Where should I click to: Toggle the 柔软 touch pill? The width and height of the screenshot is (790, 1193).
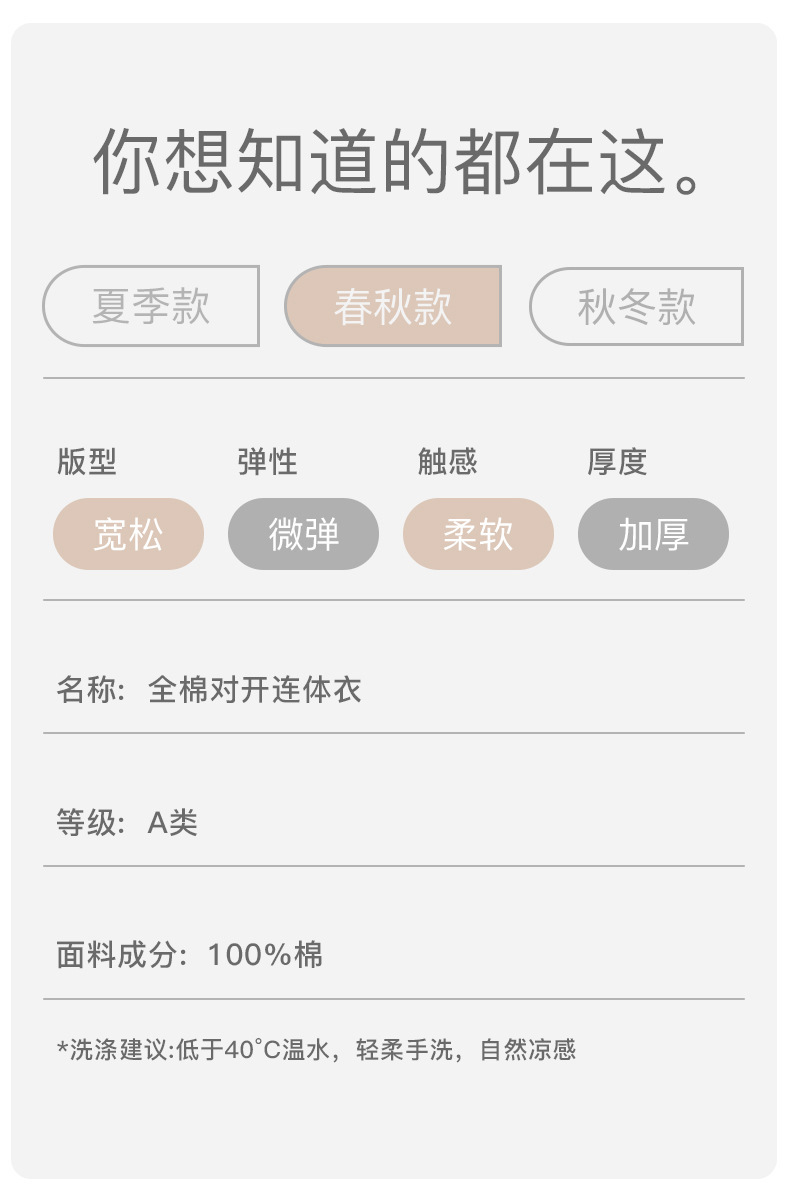pyautogui.click(x=478, y=534)
